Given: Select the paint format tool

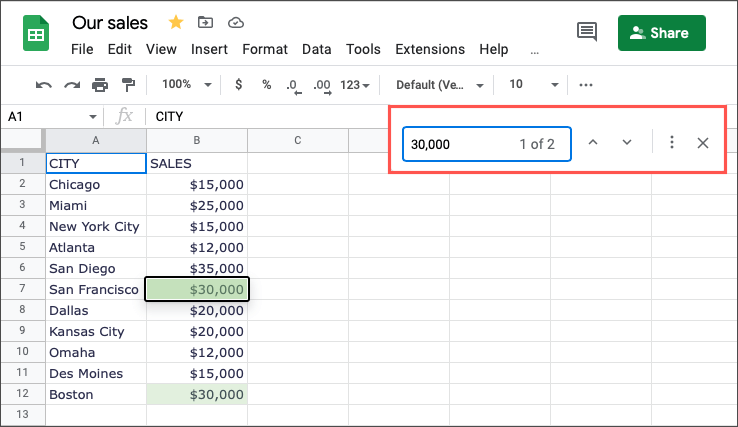Looking at the screenshot, I should tap(128, 85).
